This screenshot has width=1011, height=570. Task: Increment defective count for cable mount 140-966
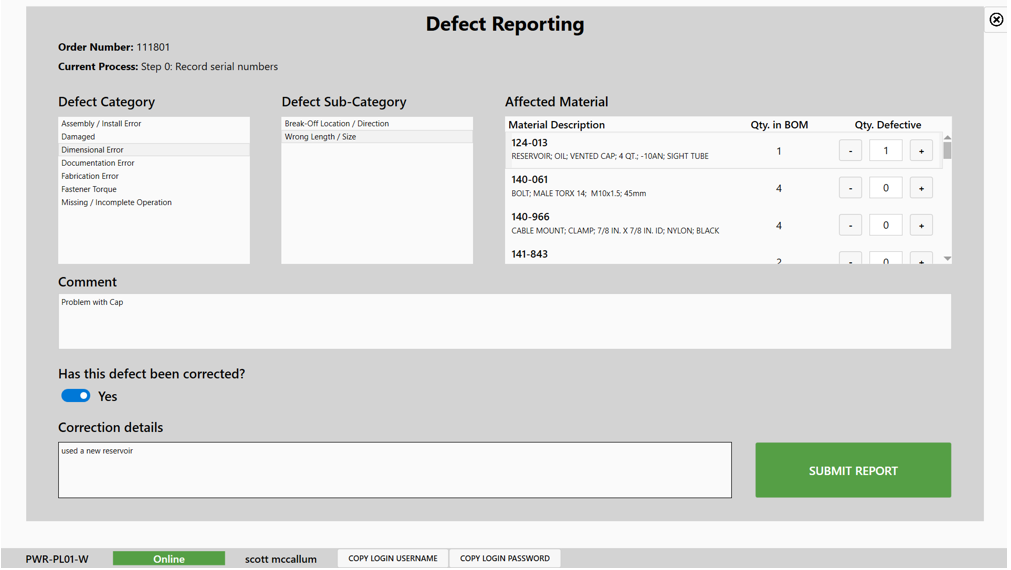921,225
